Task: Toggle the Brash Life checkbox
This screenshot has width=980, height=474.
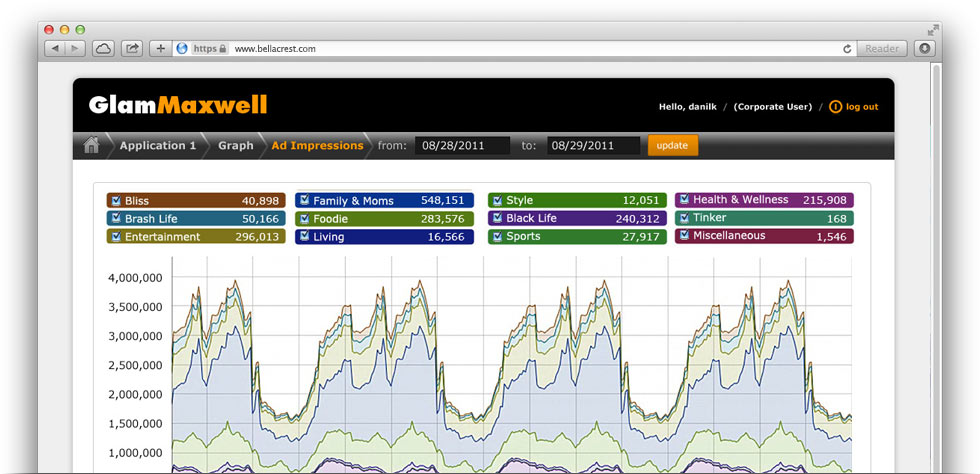Action: click(116, 219)
